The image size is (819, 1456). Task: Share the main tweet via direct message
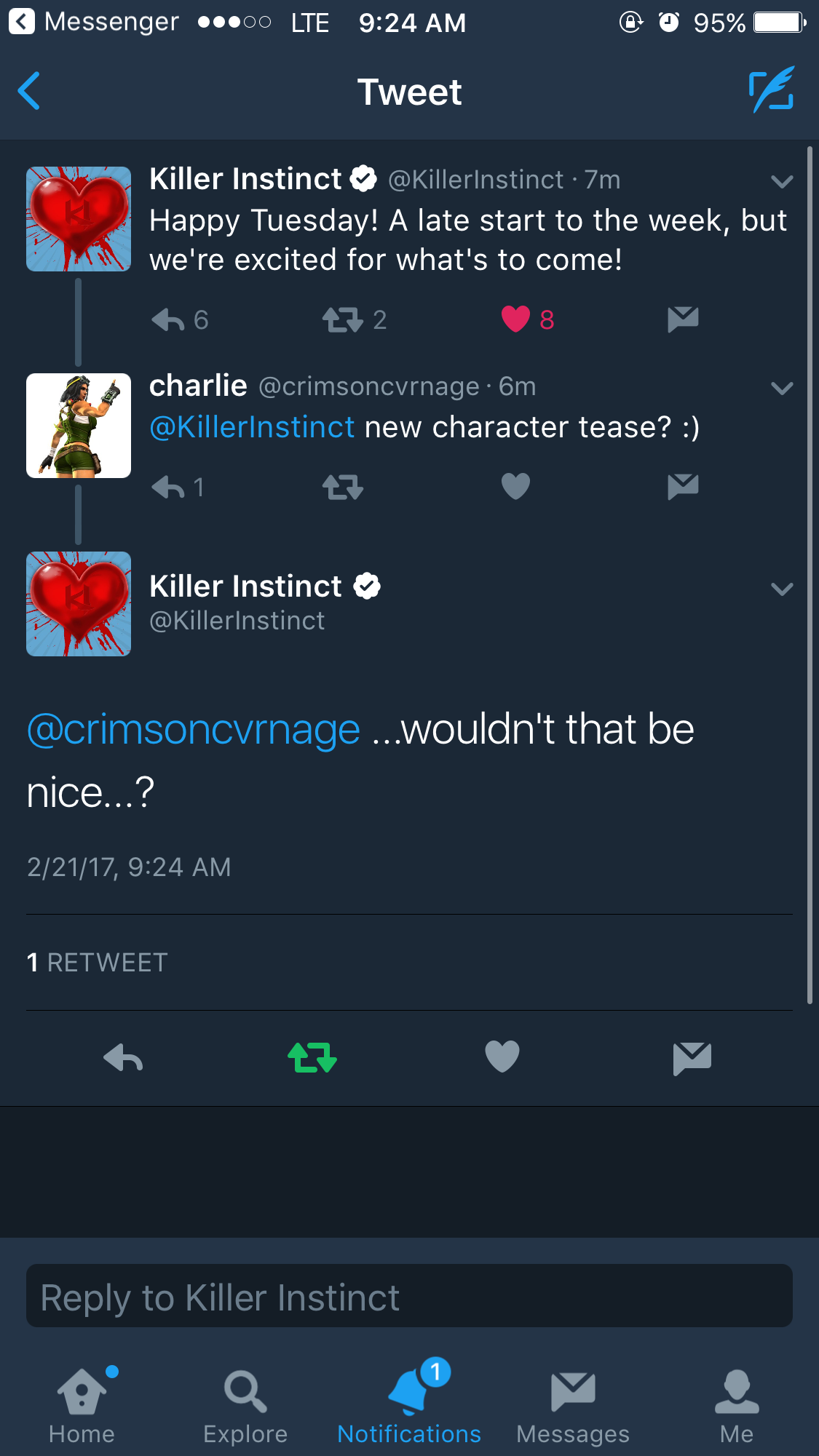(692, 1057)
